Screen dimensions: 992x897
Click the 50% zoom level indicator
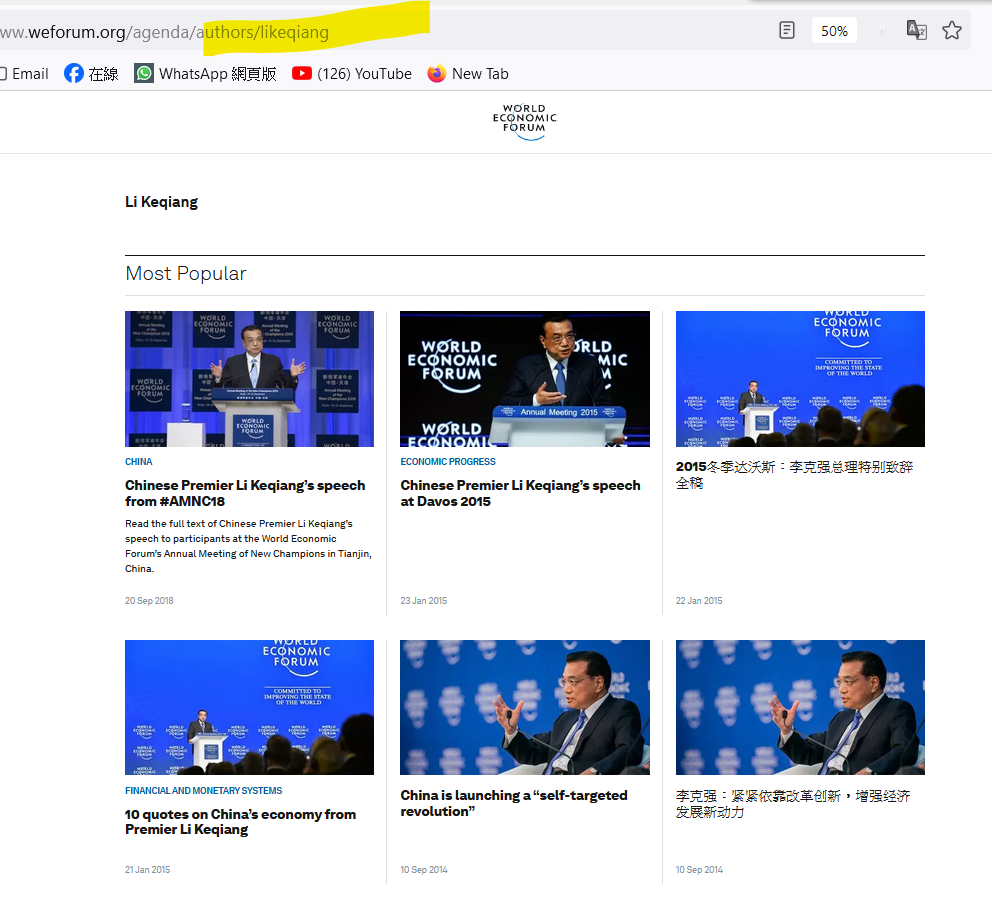(x=834, y=31)
